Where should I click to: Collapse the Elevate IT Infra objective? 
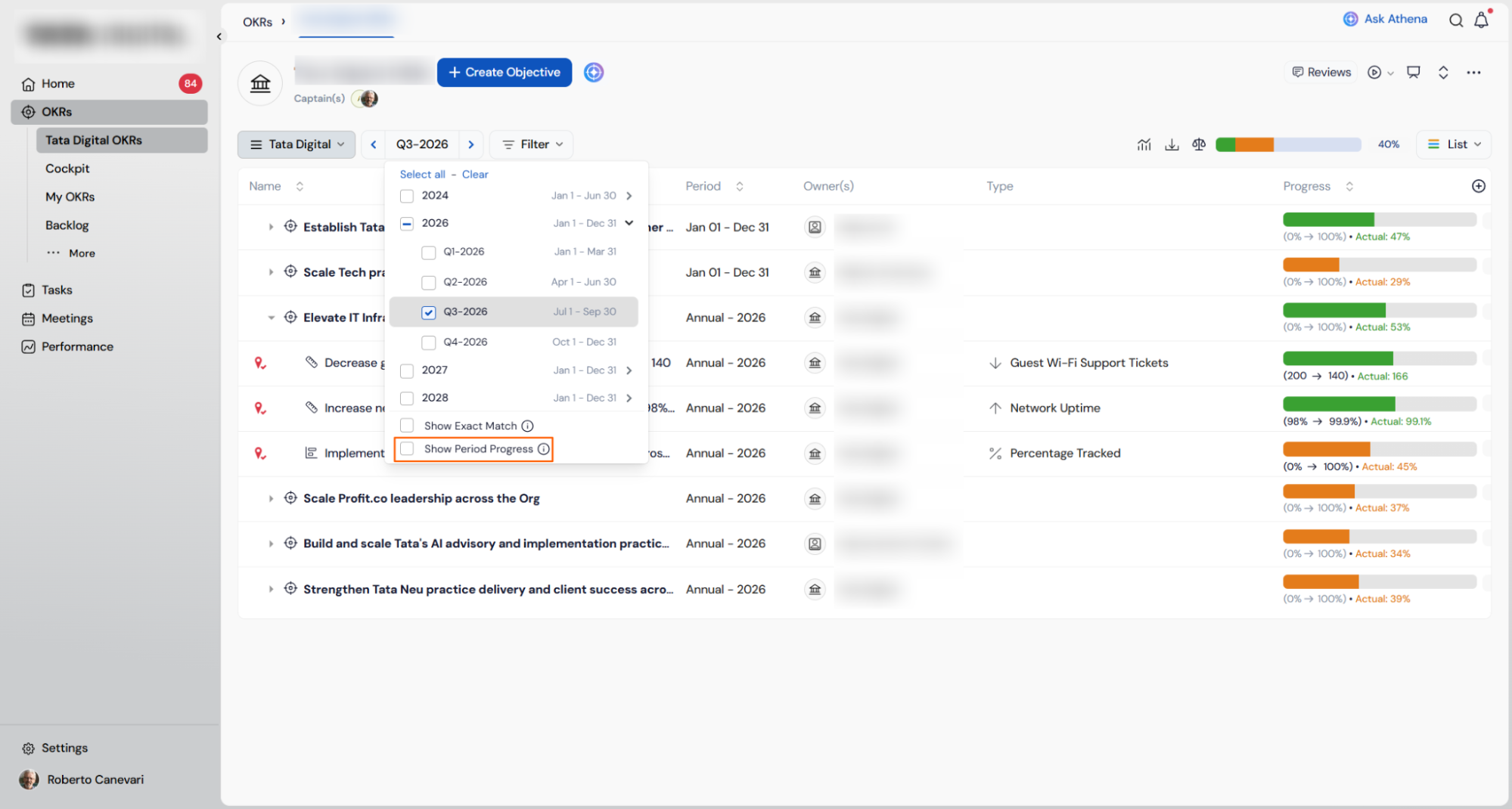coord(271,318)
